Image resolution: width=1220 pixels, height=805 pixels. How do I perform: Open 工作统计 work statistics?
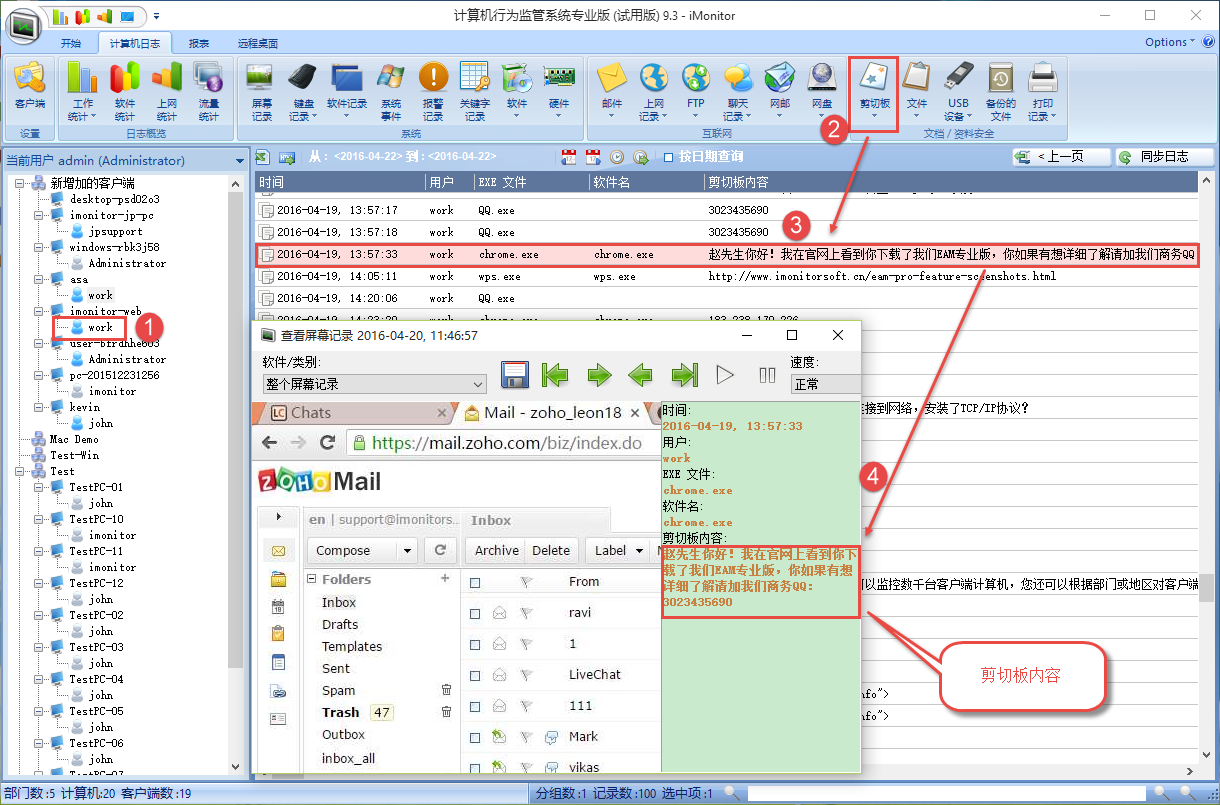(x=82, y=91)
